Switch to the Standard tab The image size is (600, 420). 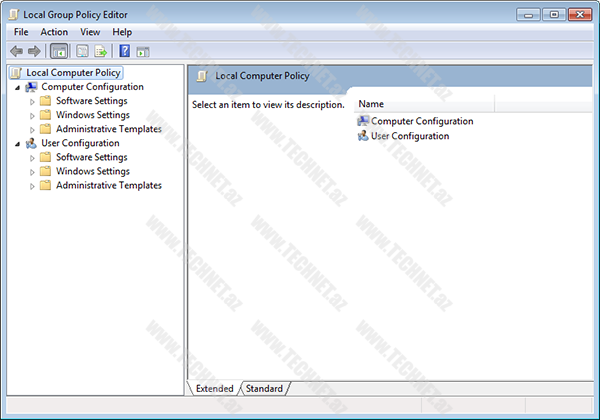(264, 388)
